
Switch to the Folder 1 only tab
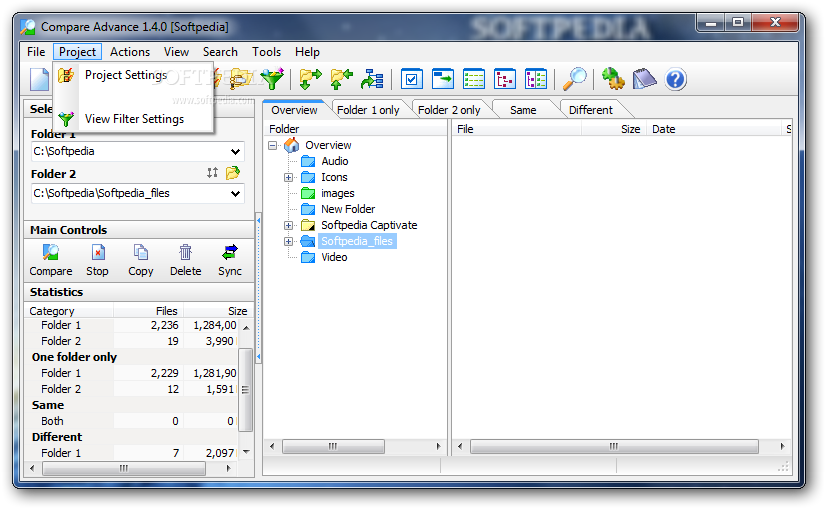tap(368, 110)
